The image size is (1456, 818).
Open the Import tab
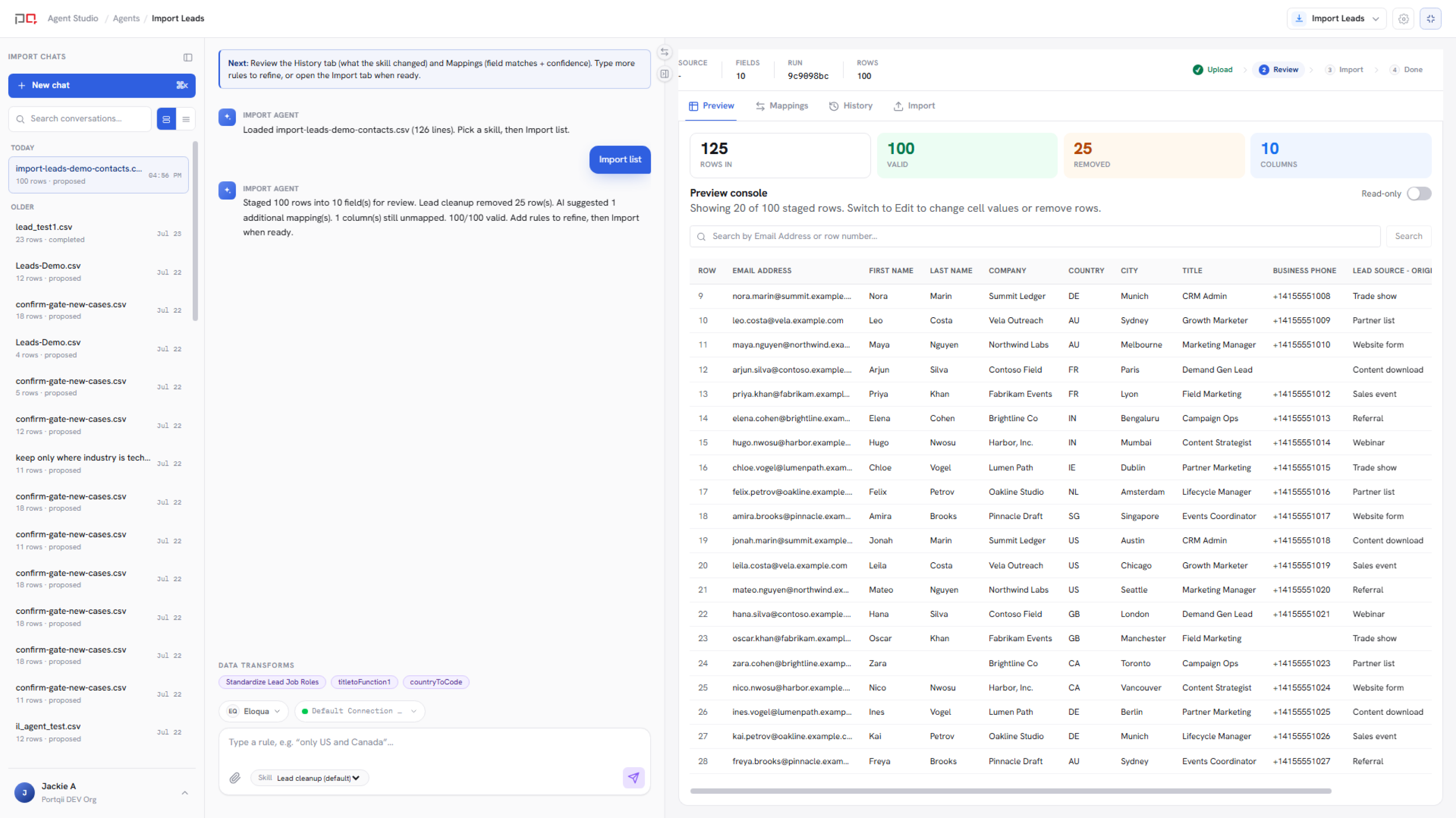pos(914,106)
